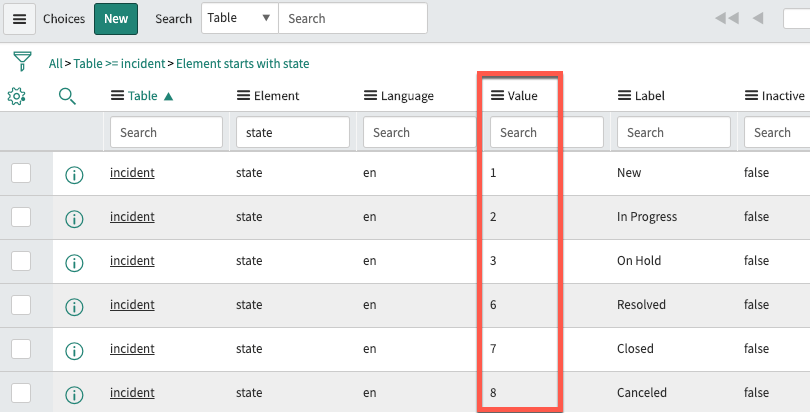Screen dimensions: 810x413
Task: Click the Choices list title
Action: click(x=64, y=19)
